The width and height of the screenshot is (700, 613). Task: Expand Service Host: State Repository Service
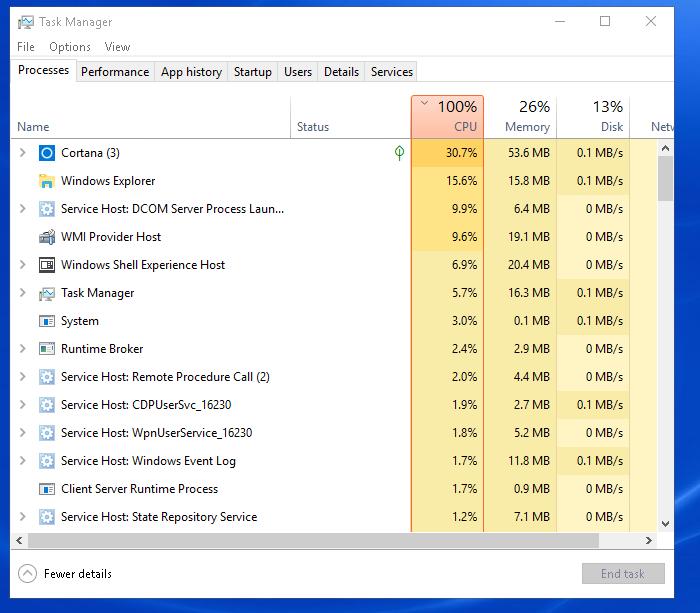point(23,517)
